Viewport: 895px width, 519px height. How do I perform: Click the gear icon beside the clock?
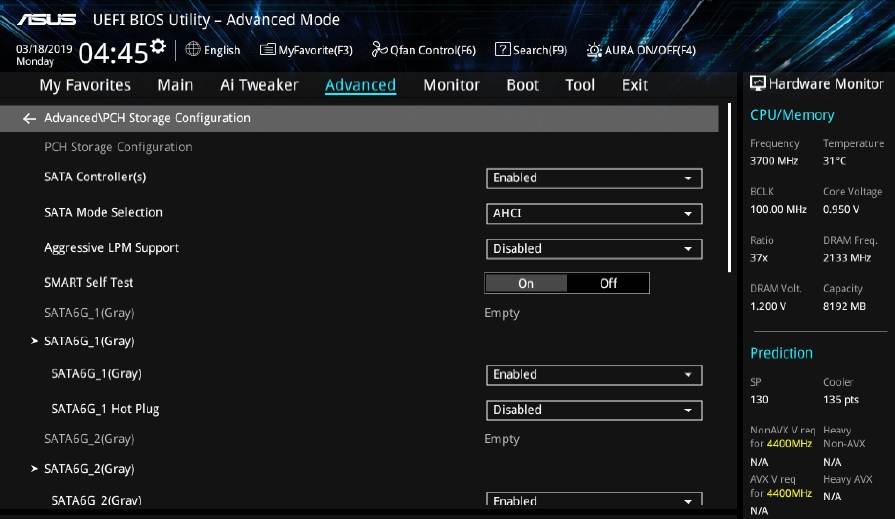coord(158,47)
